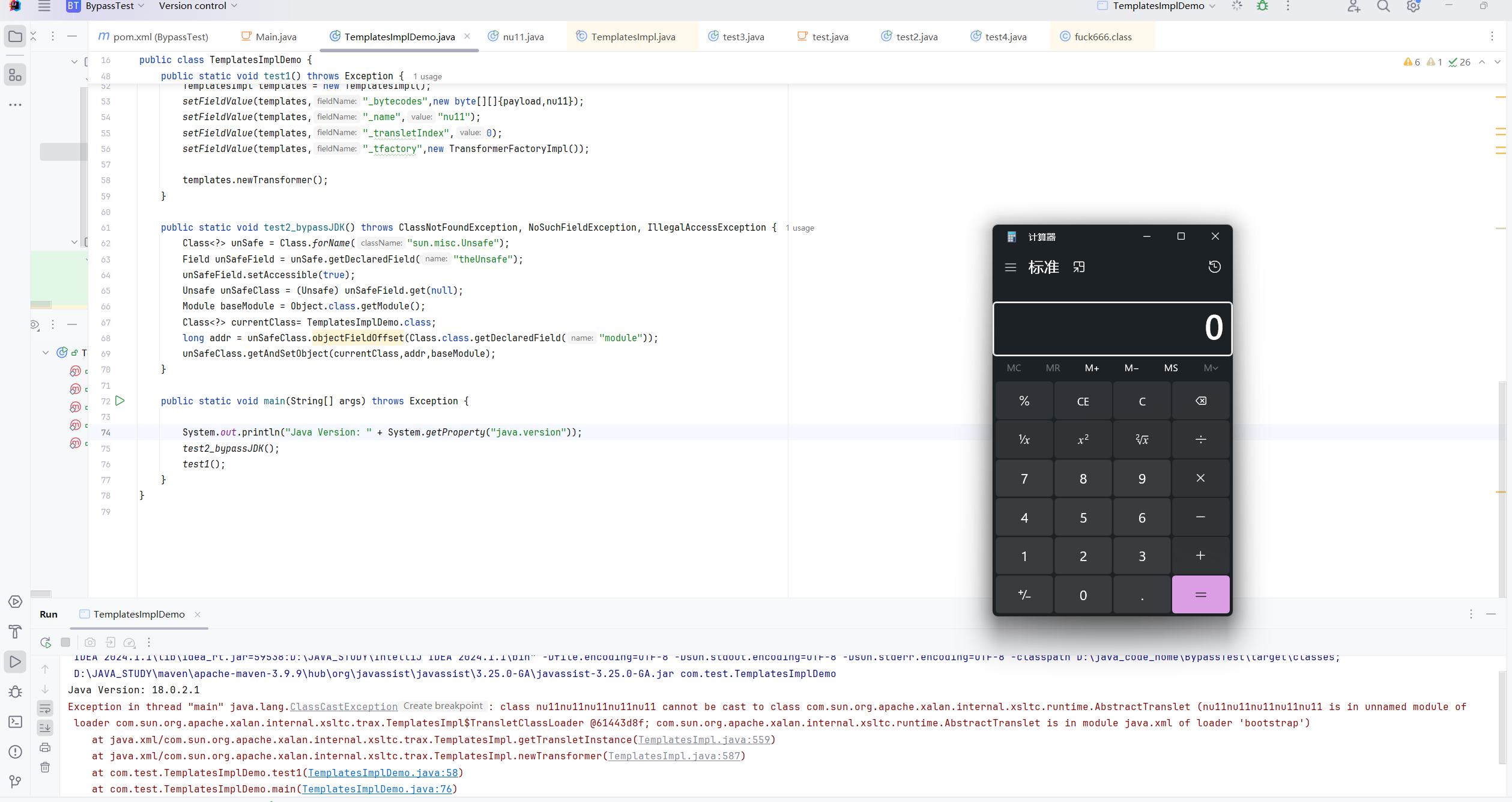The height and width of the screenshot is (802, 1512).
Task: Print console output with the printer icon
Action: pyautogui.click(x=45, y=748)
